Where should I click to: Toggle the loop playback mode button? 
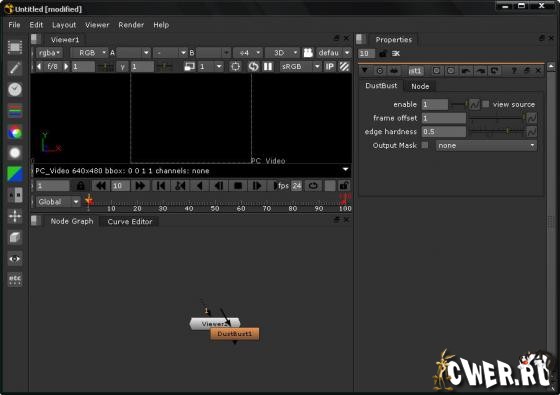coord(313,186)
